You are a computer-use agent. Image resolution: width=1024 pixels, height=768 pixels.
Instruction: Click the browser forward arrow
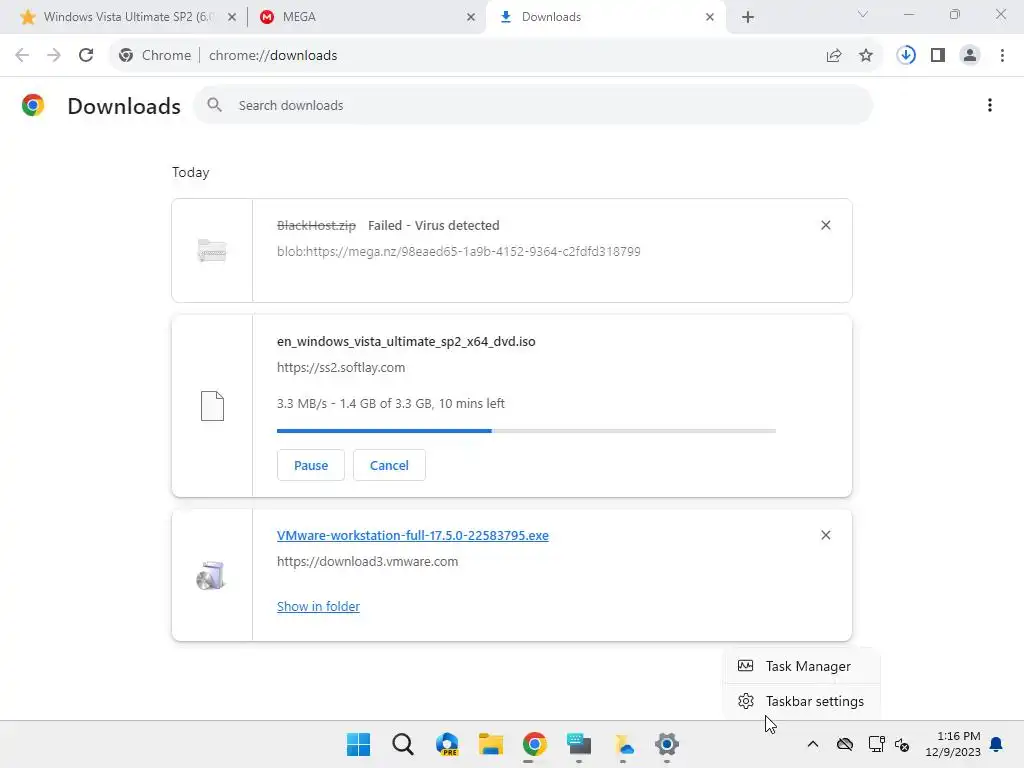(x=54, y=56)
